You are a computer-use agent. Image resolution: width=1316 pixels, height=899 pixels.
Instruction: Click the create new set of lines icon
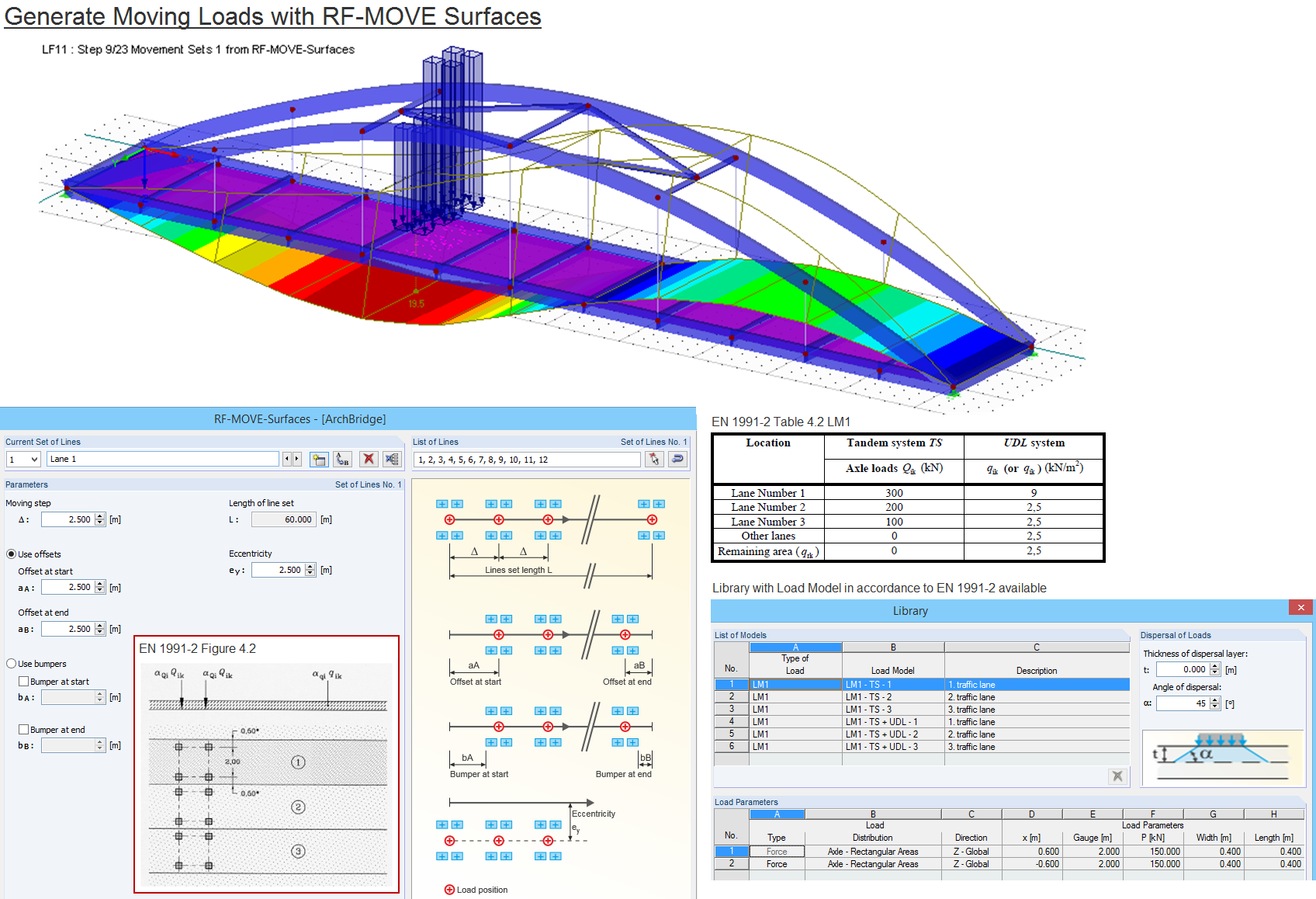pos(319,460)
